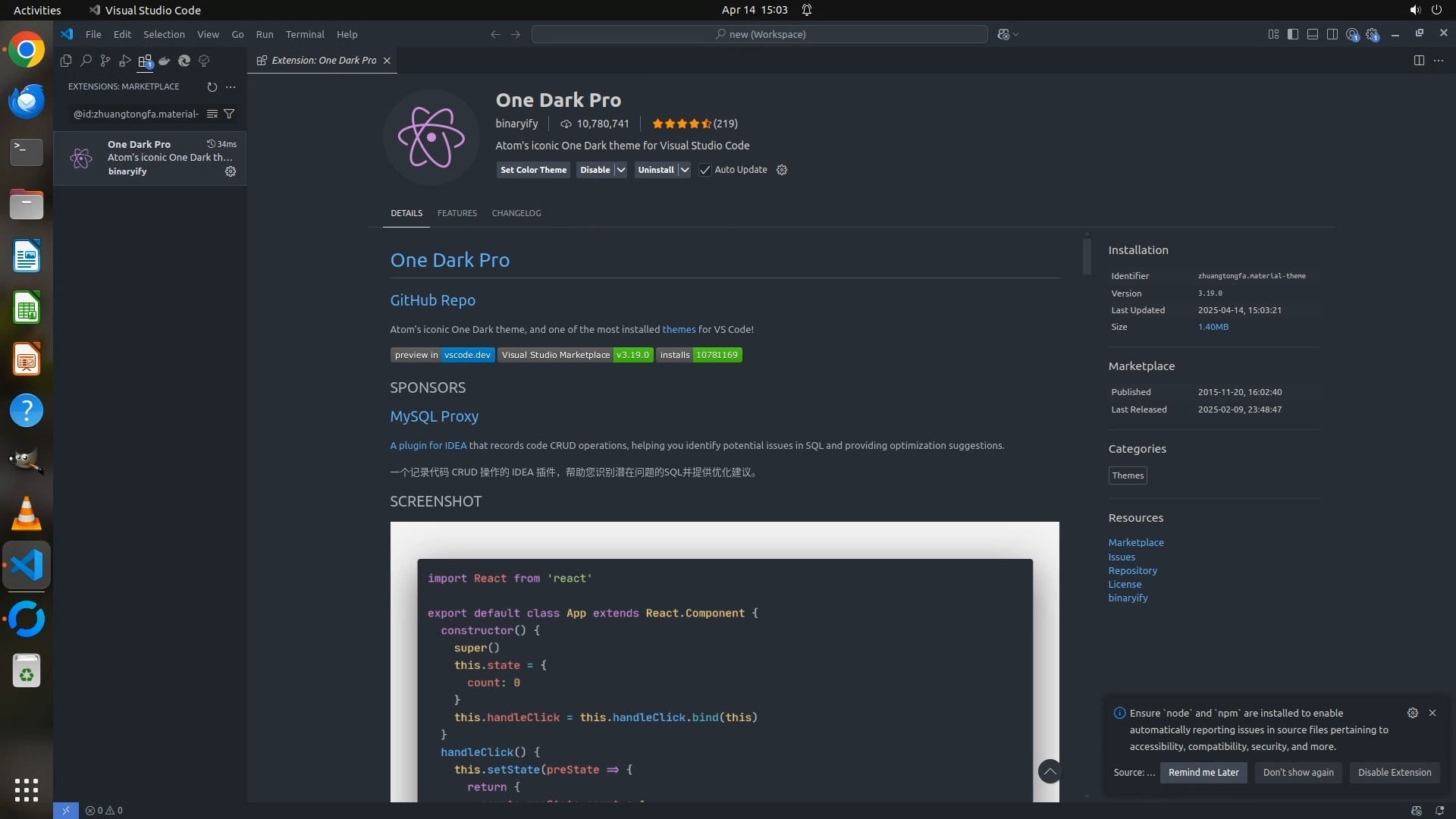Image resolution: width=1456 pixels, height=819 pixels.
Task: Open the Terminal menu
Action: pos(305,34)
